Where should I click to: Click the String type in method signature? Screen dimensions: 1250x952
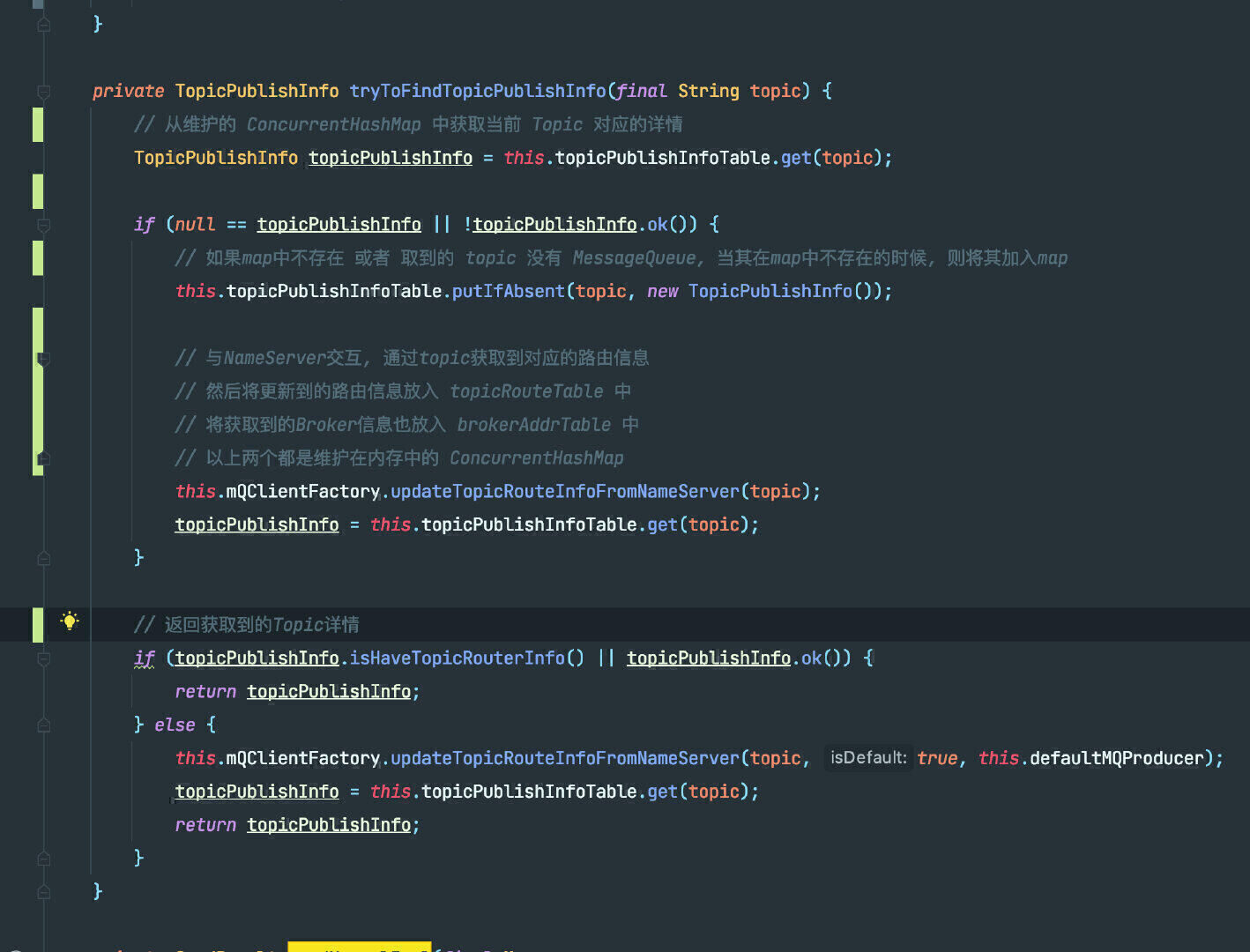click(709, 91)
